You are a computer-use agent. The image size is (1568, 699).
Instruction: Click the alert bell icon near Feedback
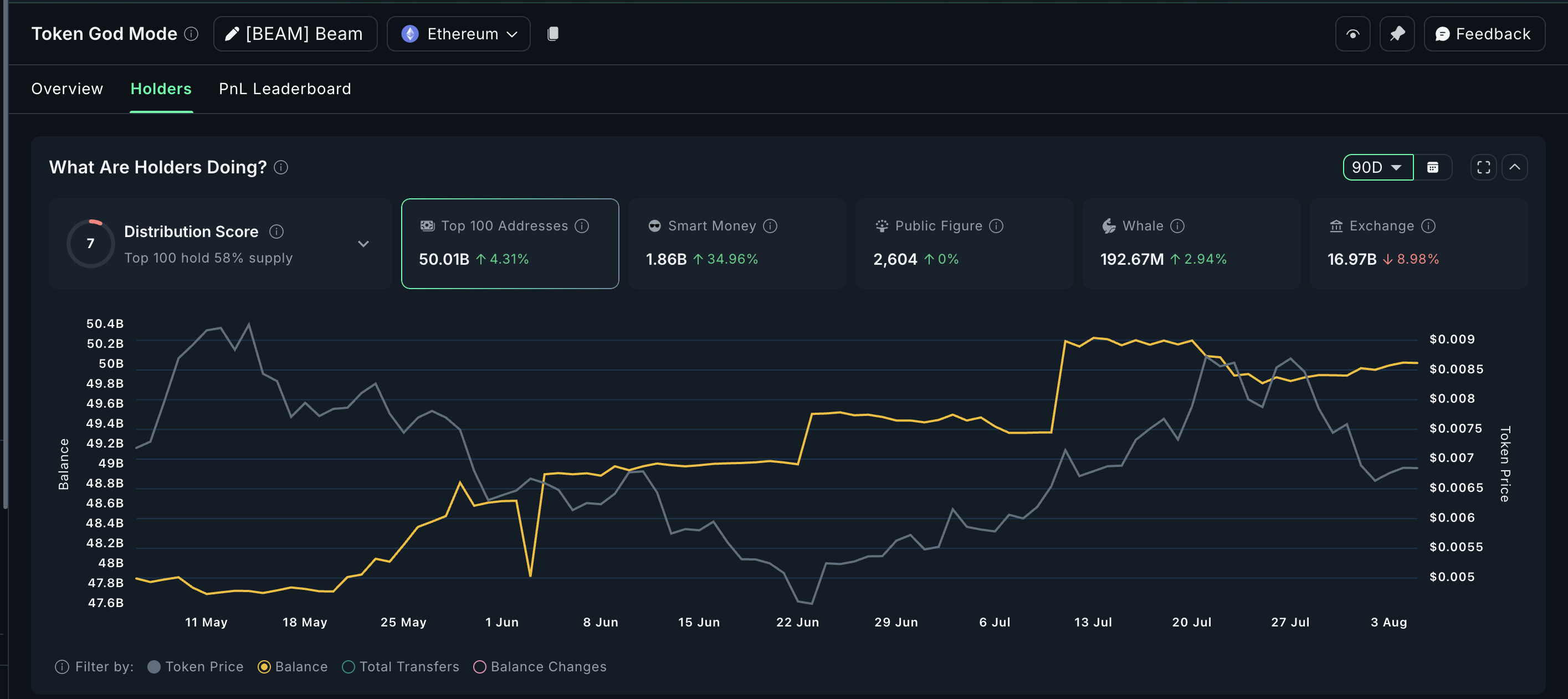(x=1352, y=33)
